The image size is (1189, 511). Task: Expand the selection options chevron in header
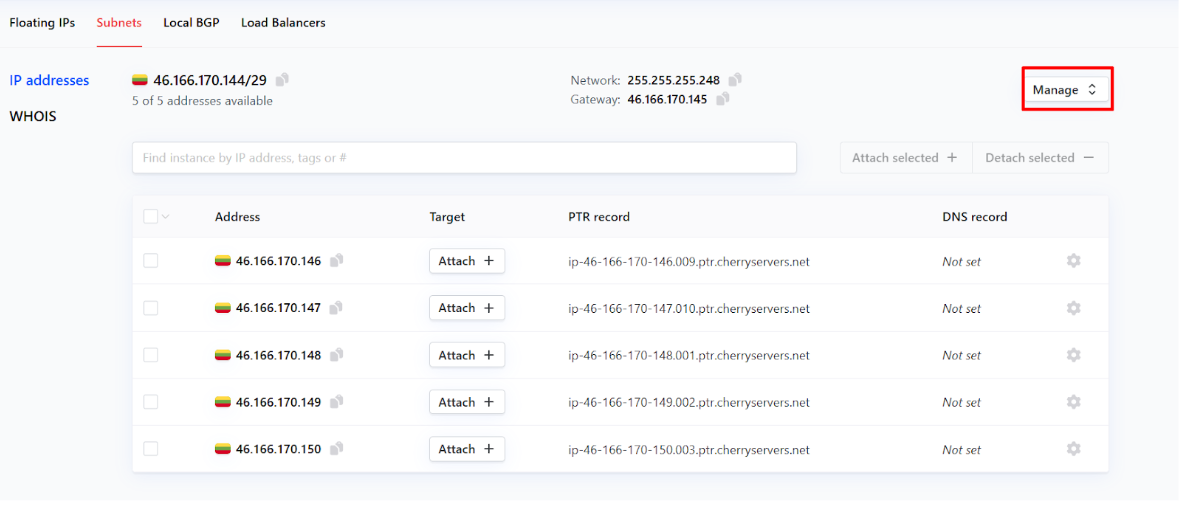(165, 217)
